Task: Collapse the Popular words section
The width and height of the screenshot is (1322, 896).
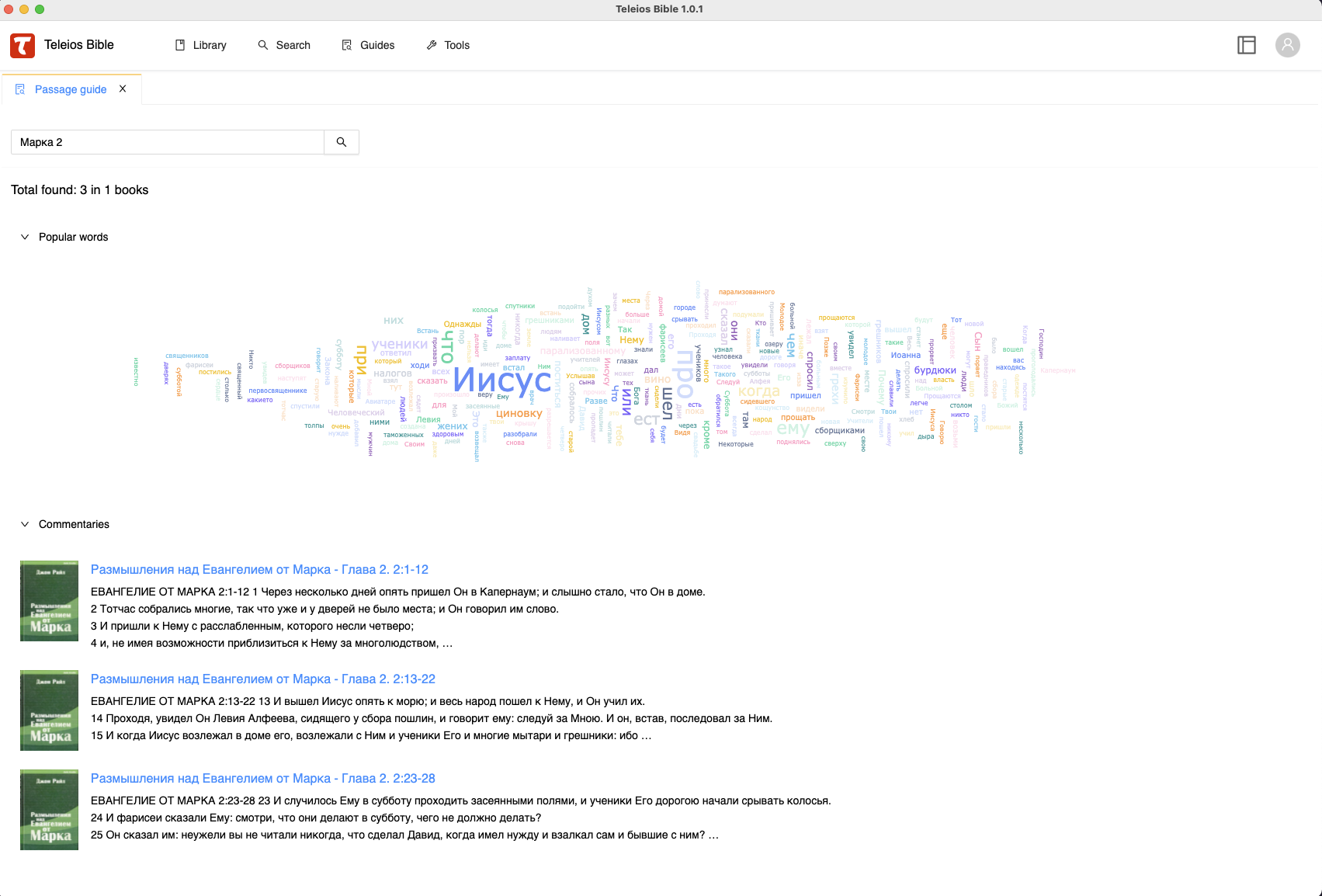Action: (25, 237)
